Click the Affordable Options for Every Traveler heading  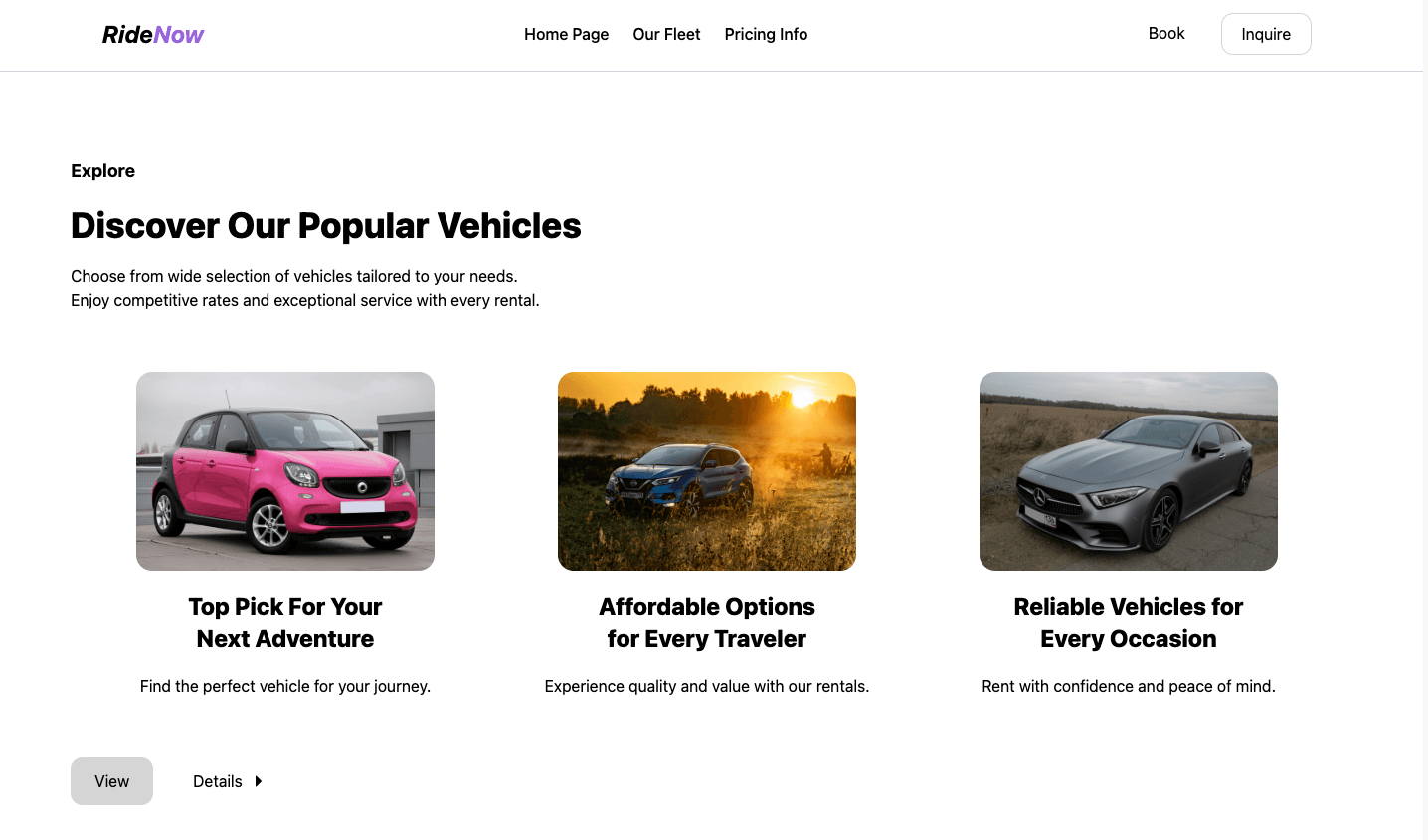[x=707, y=623]
